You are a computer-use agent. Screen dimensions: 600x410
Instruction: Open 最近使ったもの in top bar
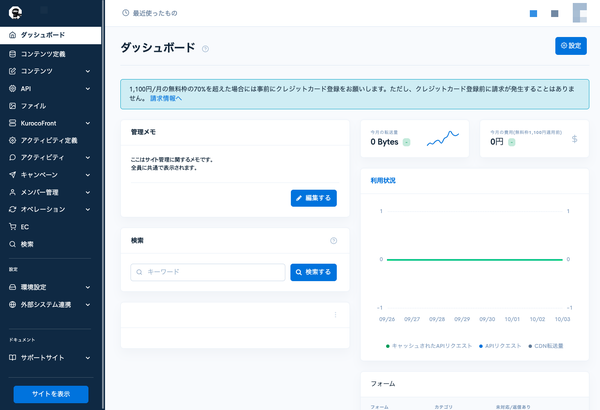150,13
